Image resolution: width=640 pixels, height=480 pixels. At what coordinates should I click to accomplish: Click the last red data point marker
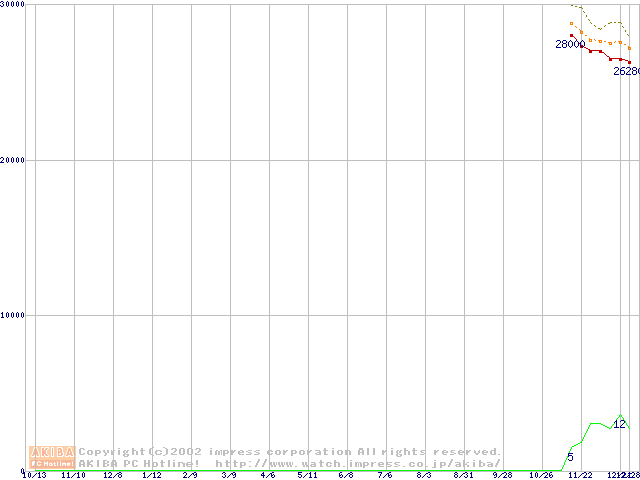(629, 63)
